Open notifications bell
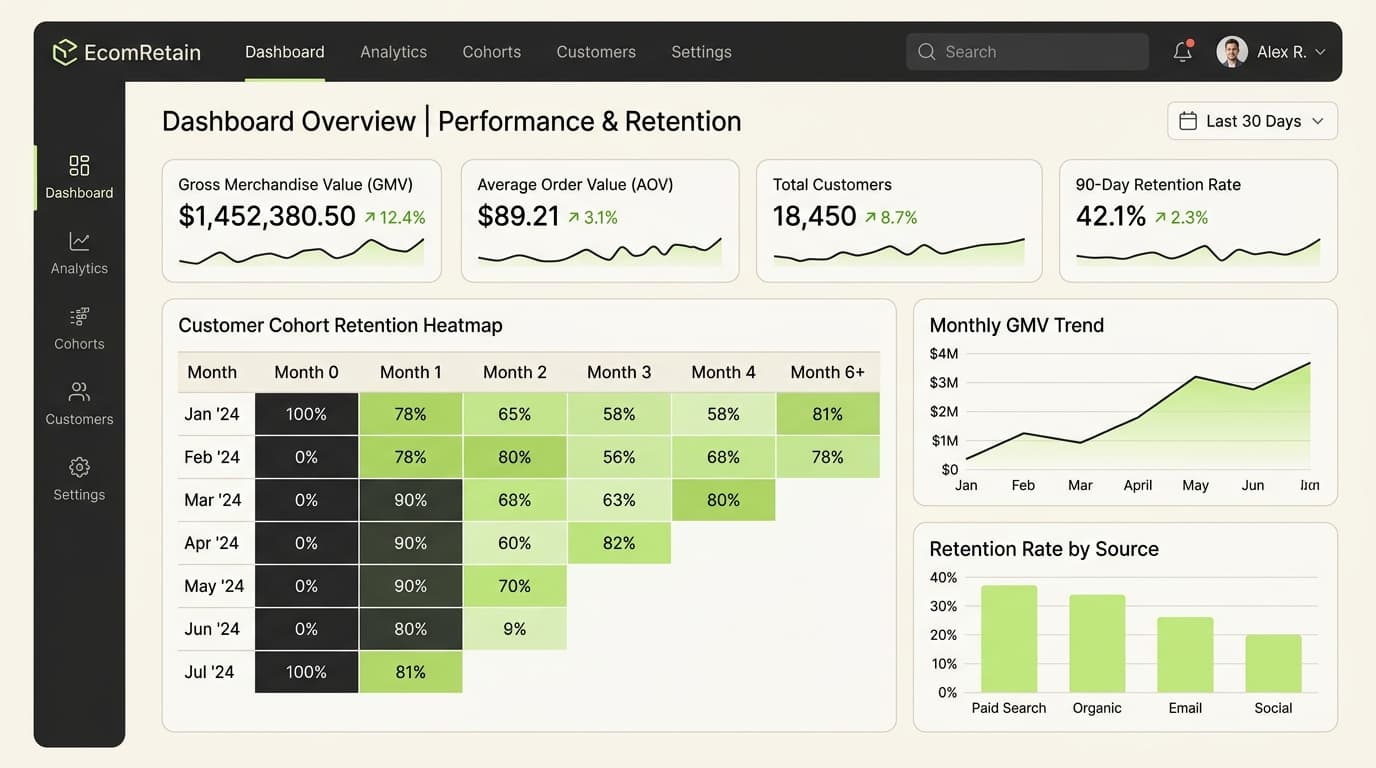This screenshot has height=768, width=1376. click(1183, 52)
